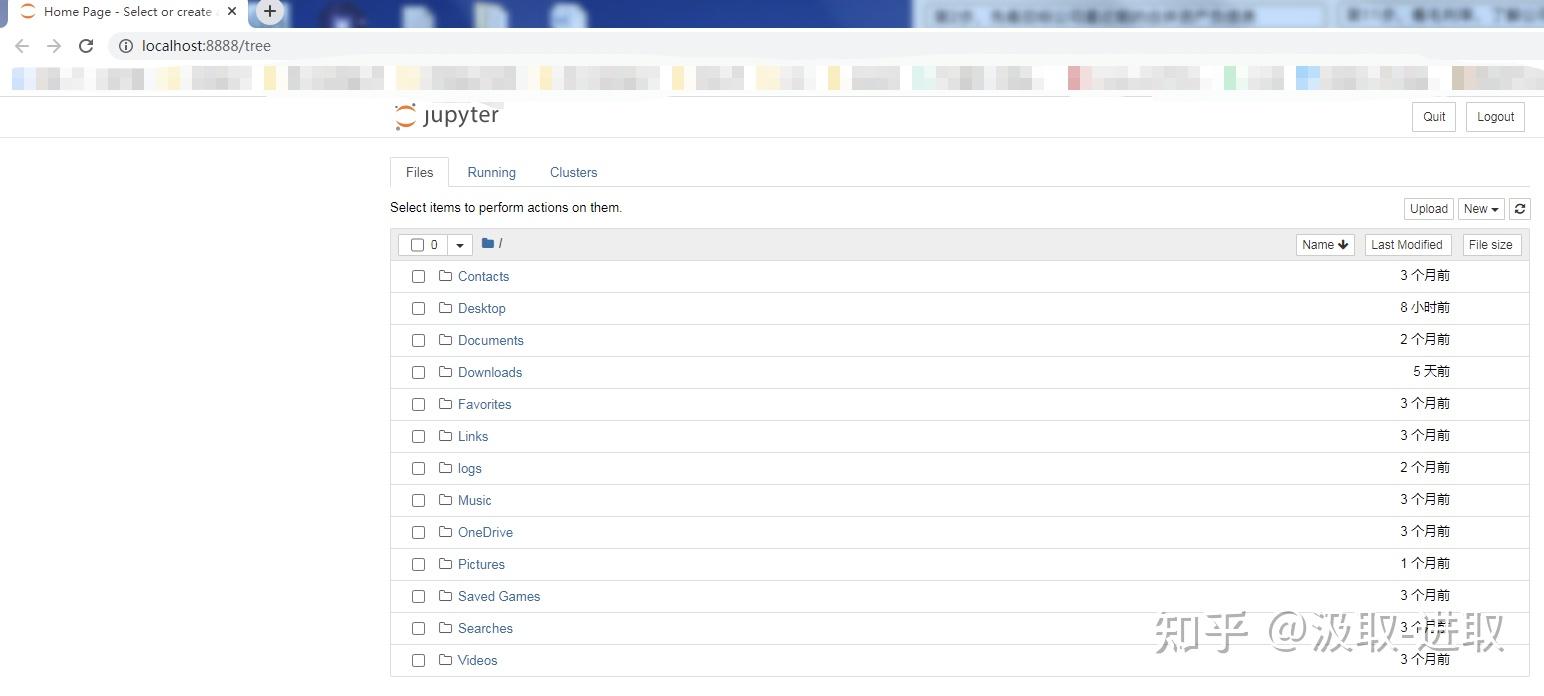1544x696 pixels.
Task: Click the Jupyter logo
Action: 447,116
